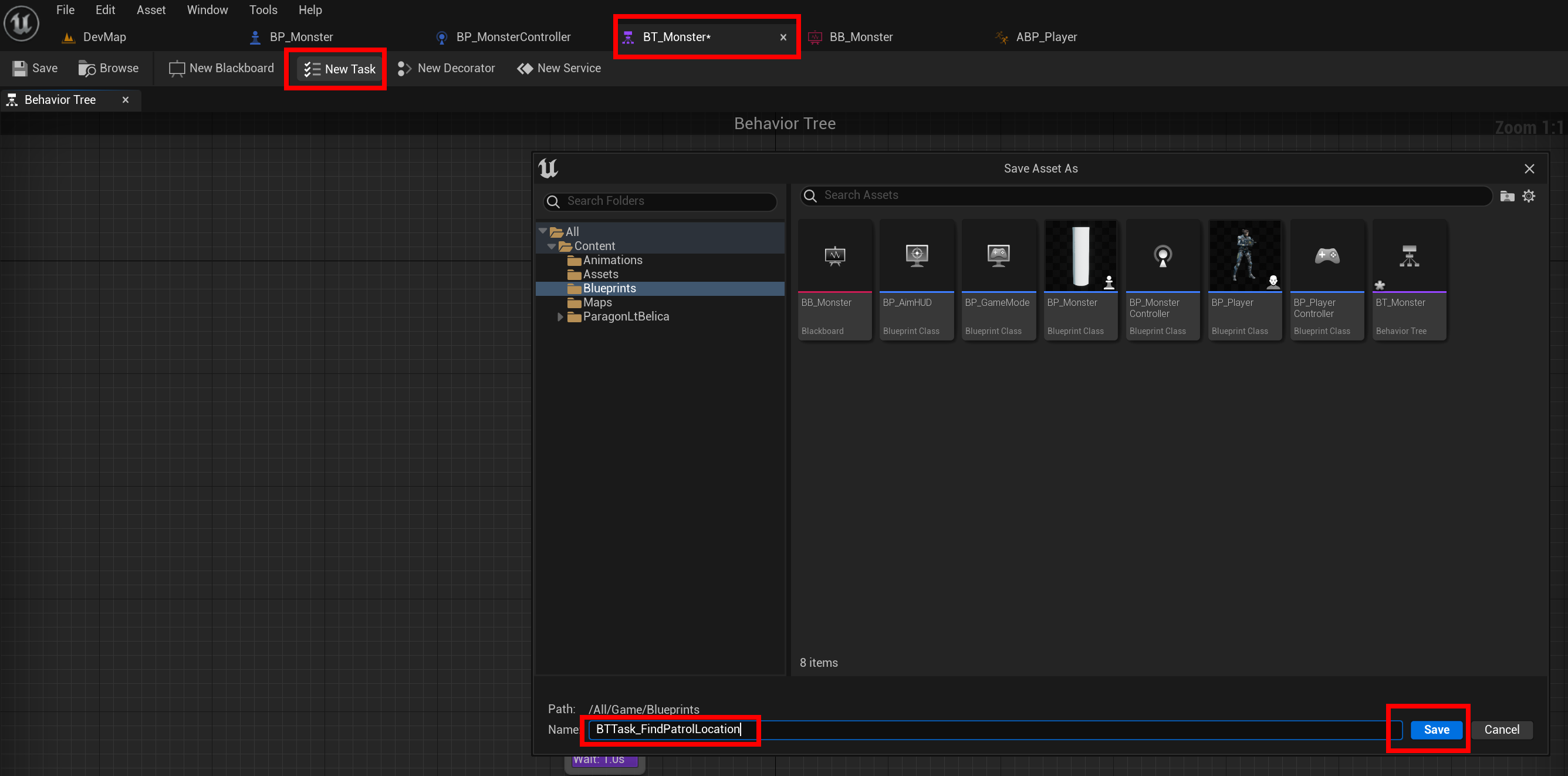The height and width of the screenshot is (776, 1568).
Task: Open the Window menu
Action: coord(208,10)
